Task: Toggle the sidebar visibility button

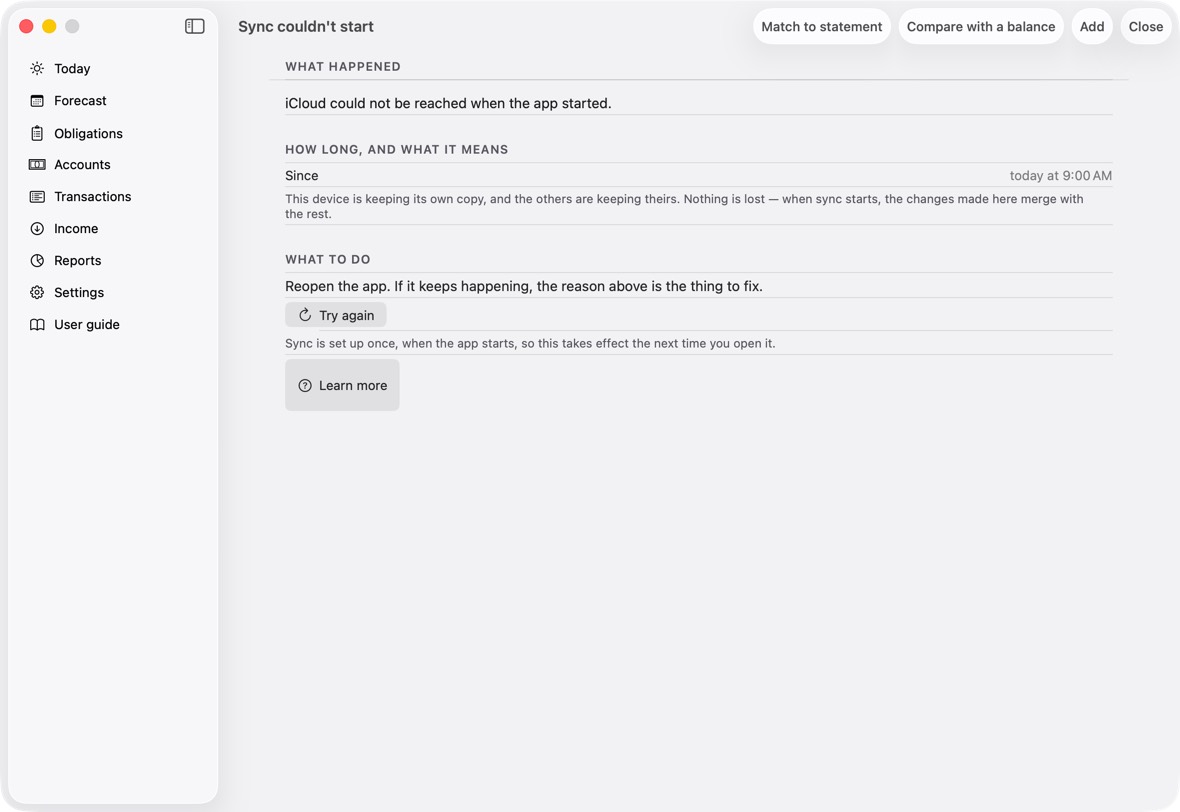Action: point(195,26)
